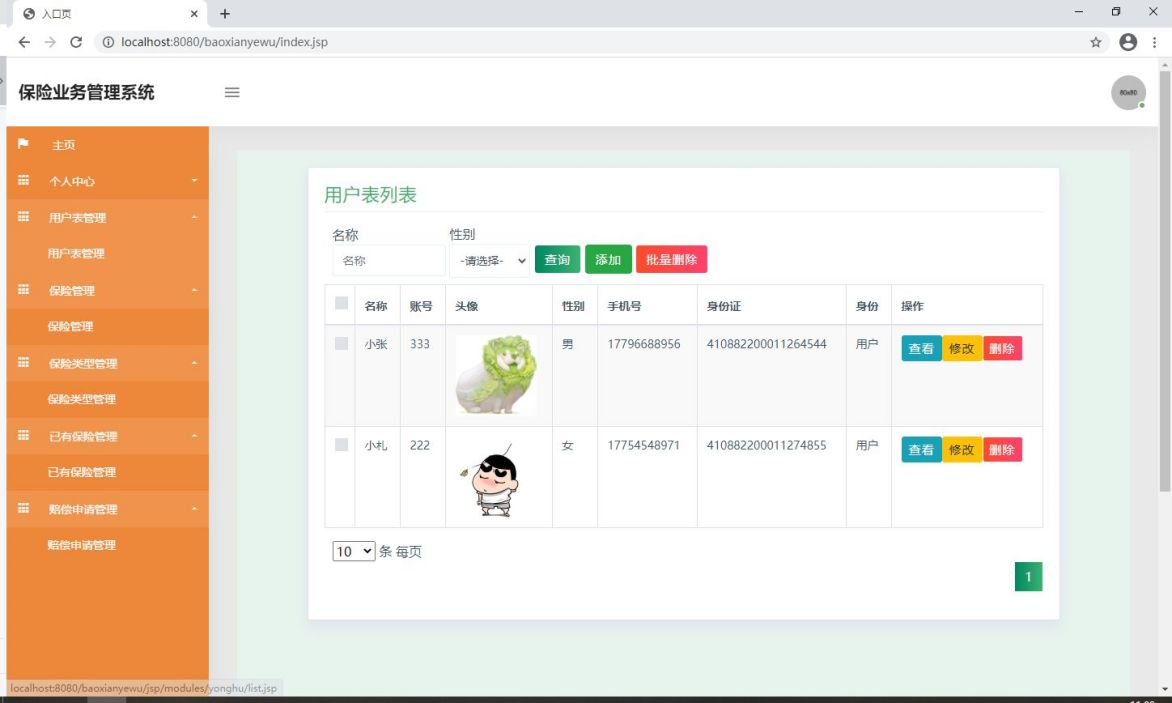Toggle the select-all checkbox in table header

342,303
